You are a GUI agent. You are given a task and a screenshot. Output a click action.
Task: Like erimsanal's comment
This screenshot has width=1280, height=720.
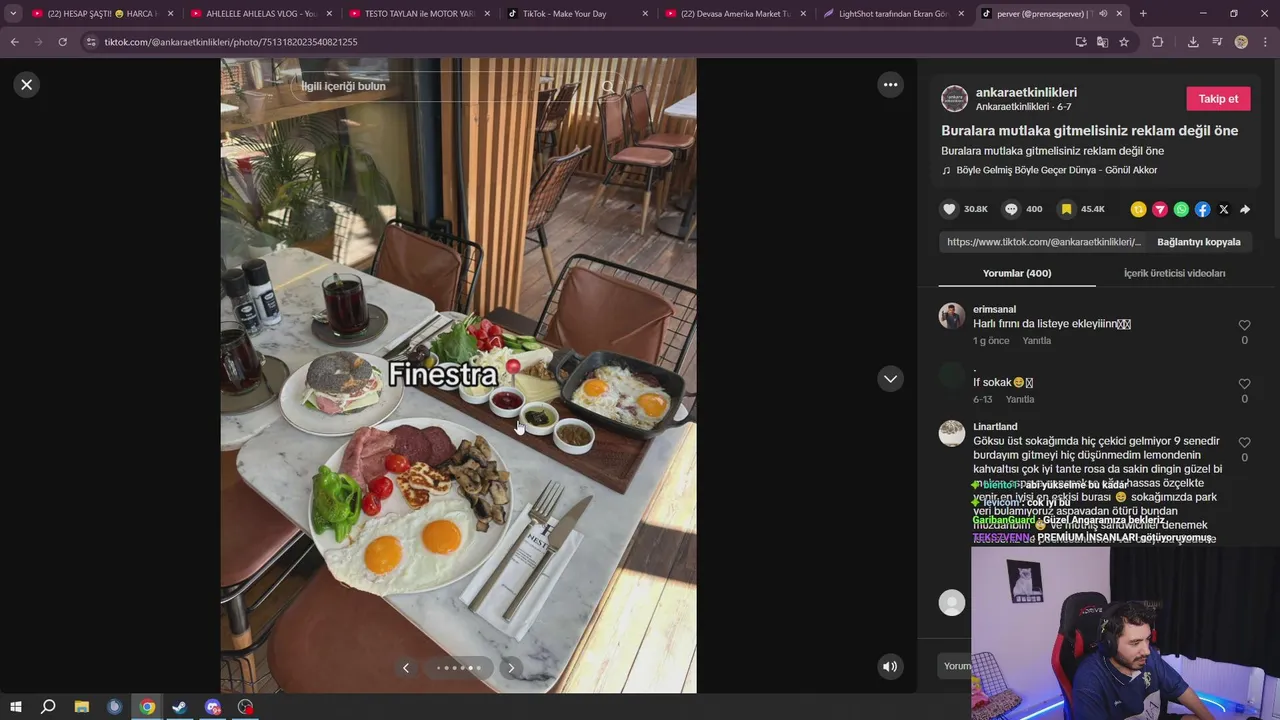(x=1244, y=325)
